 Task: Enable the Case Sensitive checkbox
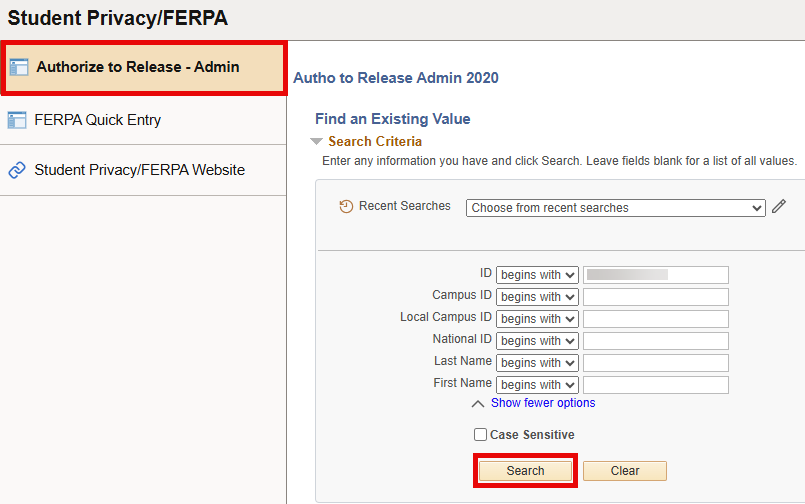[x=481, y=435]
